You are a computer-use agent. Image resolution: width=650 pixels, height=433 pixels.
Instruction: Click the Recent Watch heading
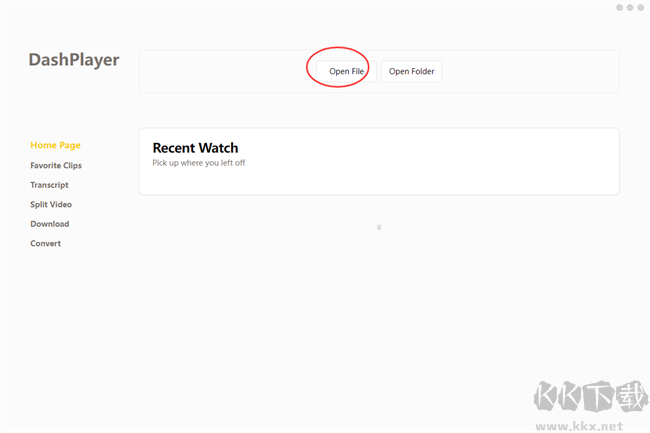tap(195, 148)
